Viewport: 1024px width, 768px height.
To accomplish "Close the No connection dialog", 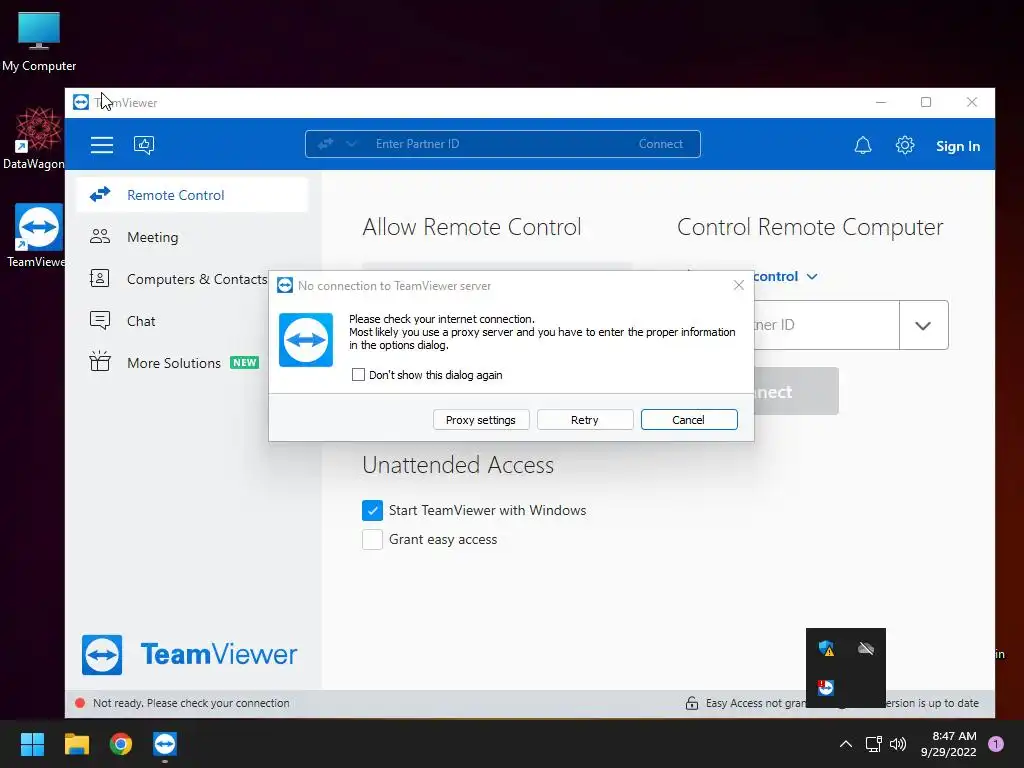I will (739, 285).
